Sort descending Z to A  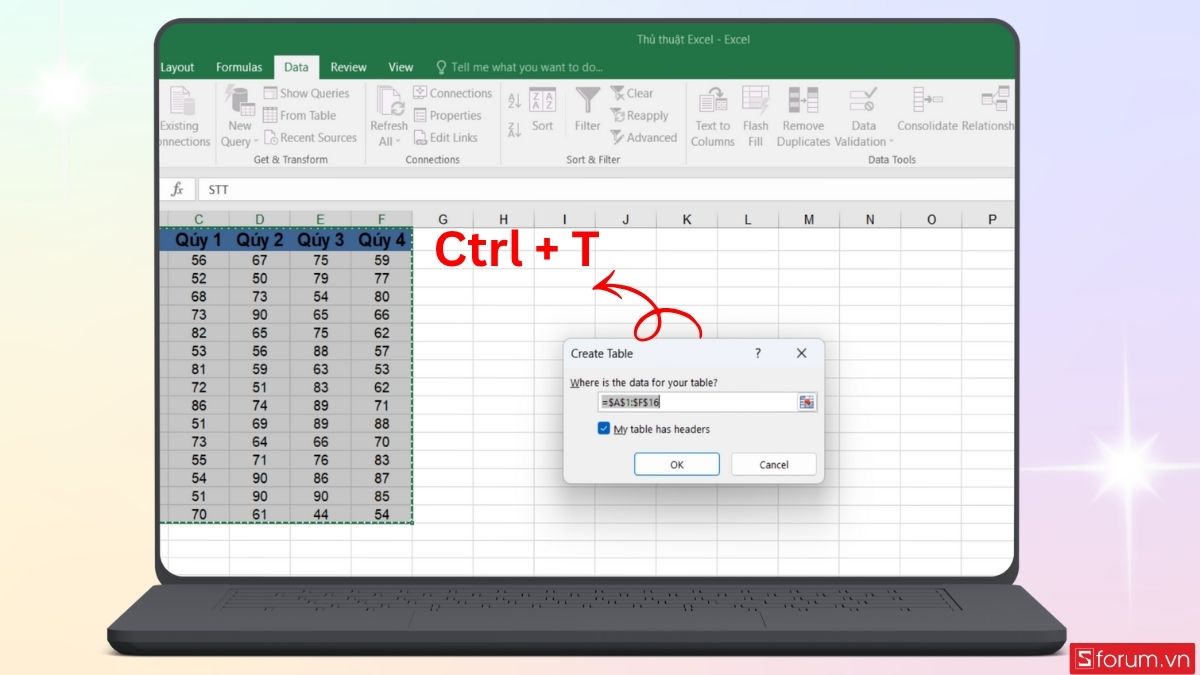pos(514,129)
